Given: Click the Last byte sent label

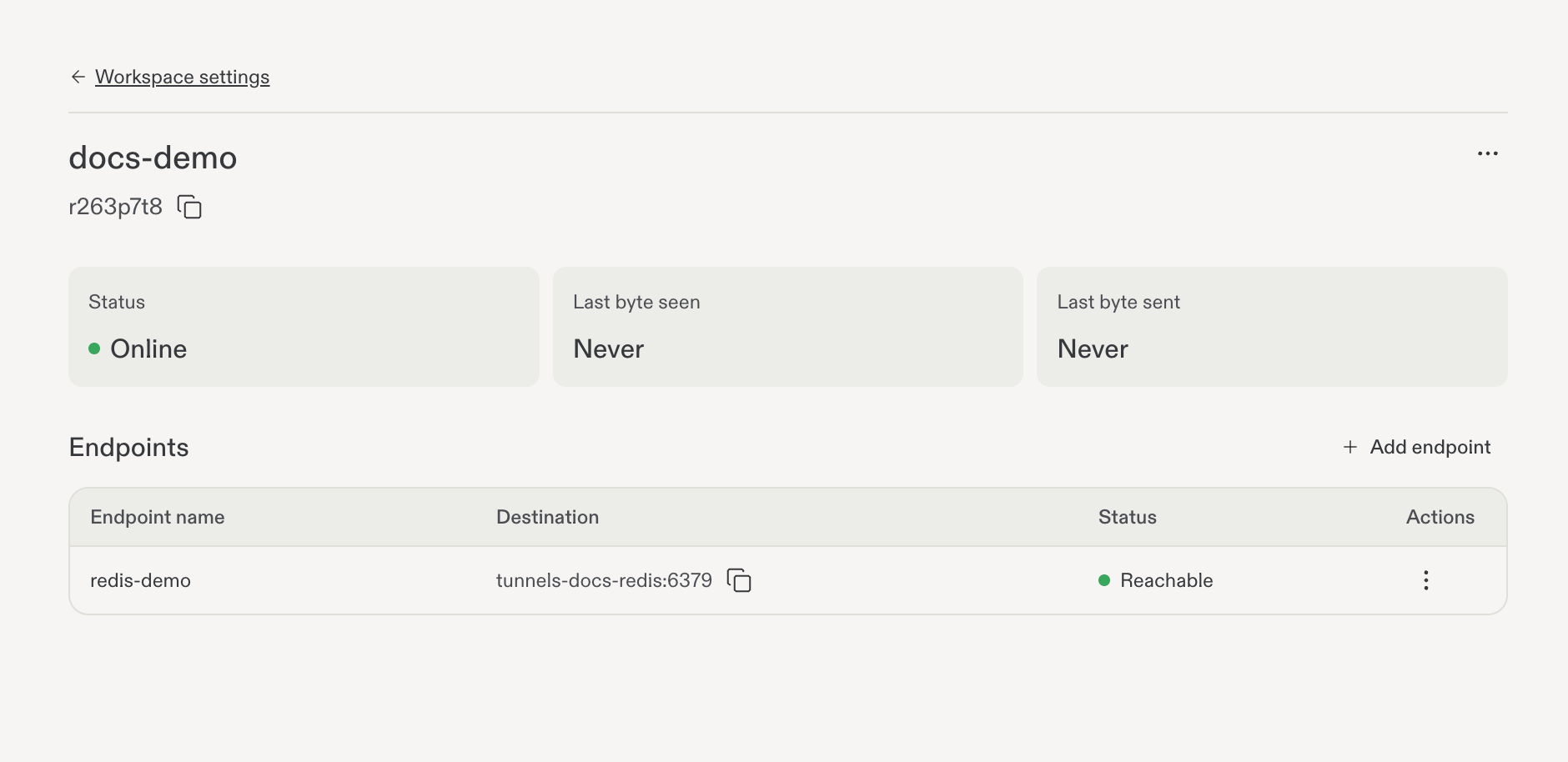Looking at the screenshot, I should pos(1118,302).
